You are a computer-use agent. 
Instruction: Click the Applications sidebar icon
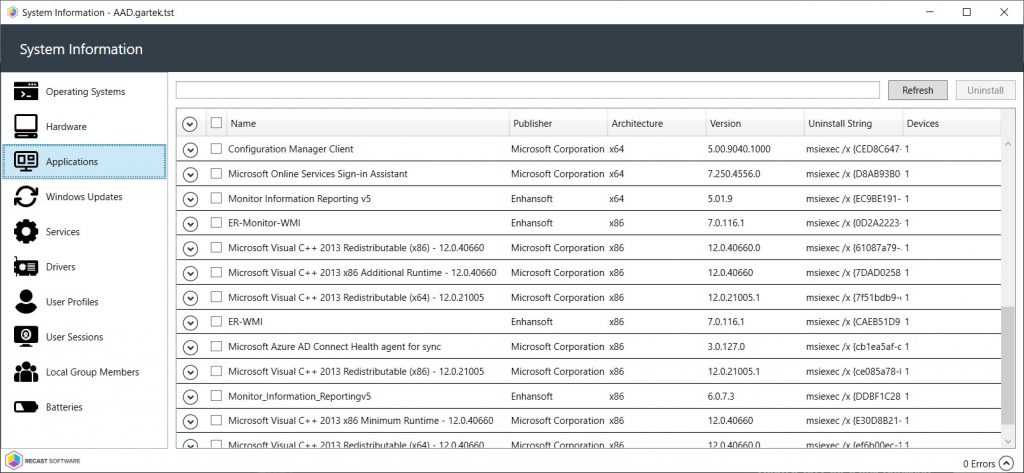pos(25,161)
